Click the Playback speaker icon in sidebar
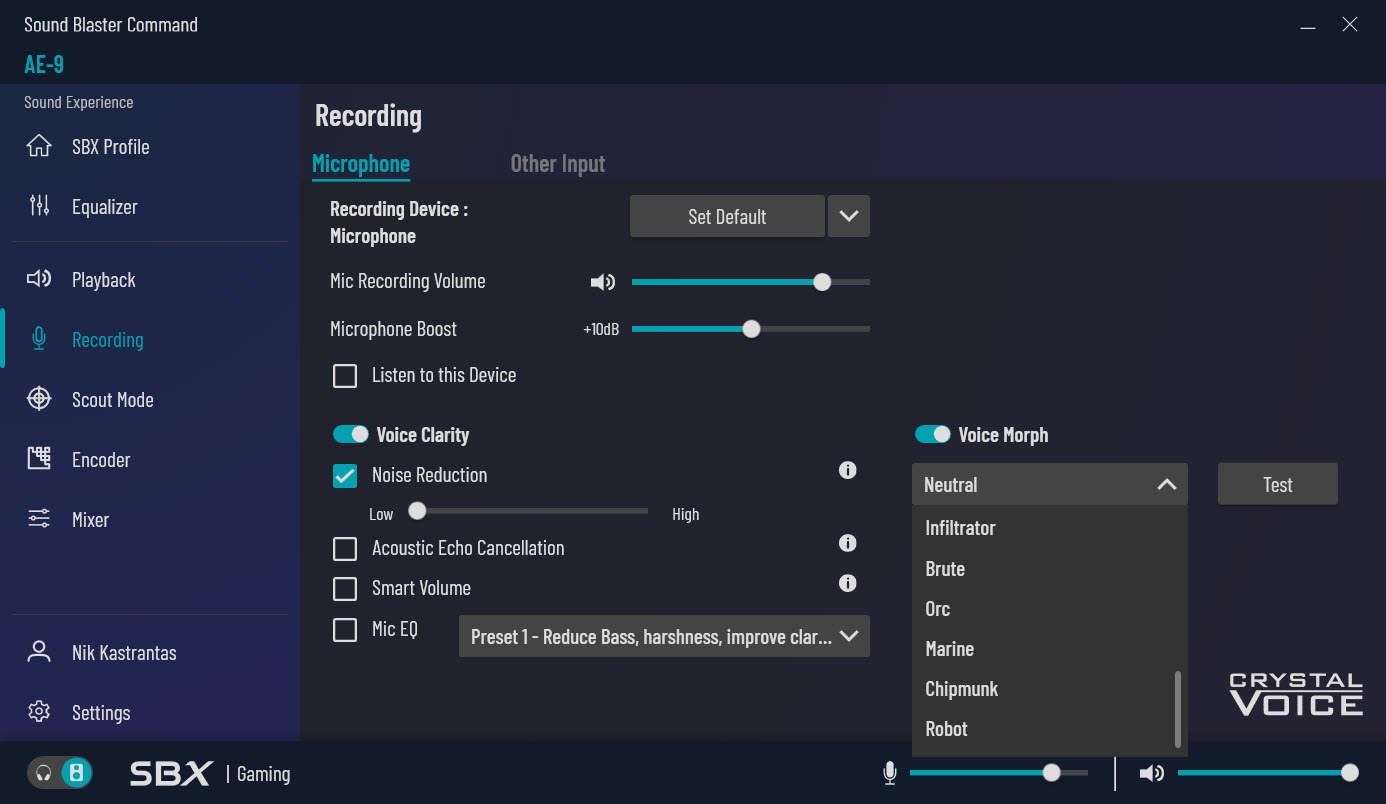The width and height of the screenshot is (1386, 804). pos(39,279)
